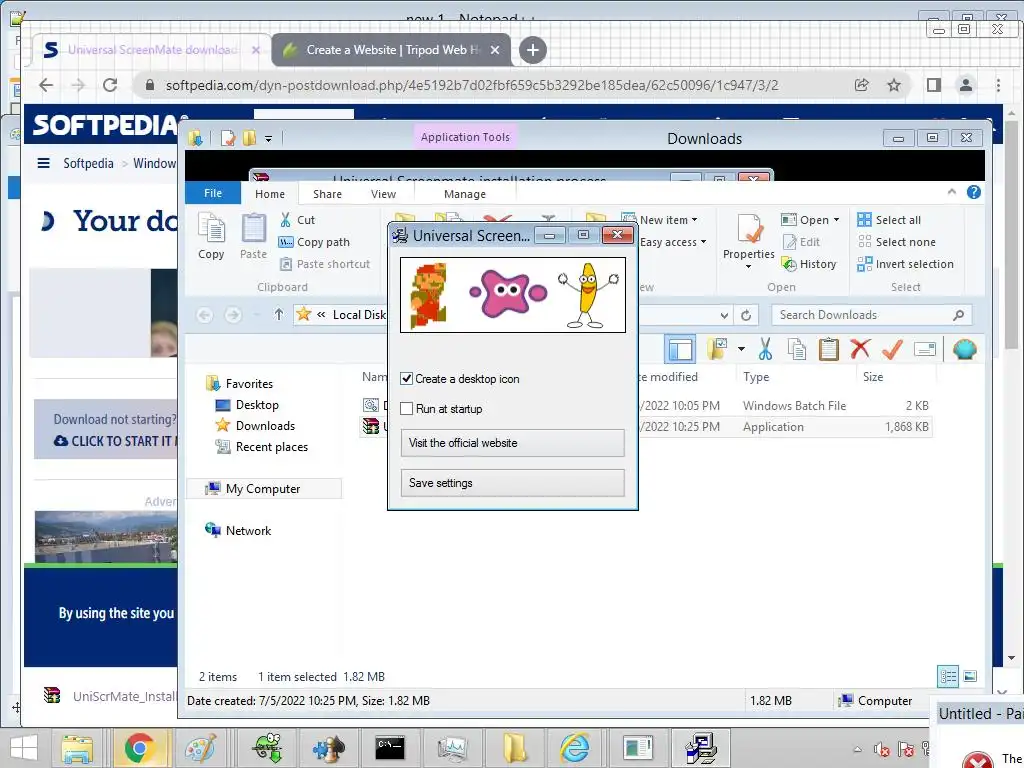Click Visit the official website button

[513, 443]
